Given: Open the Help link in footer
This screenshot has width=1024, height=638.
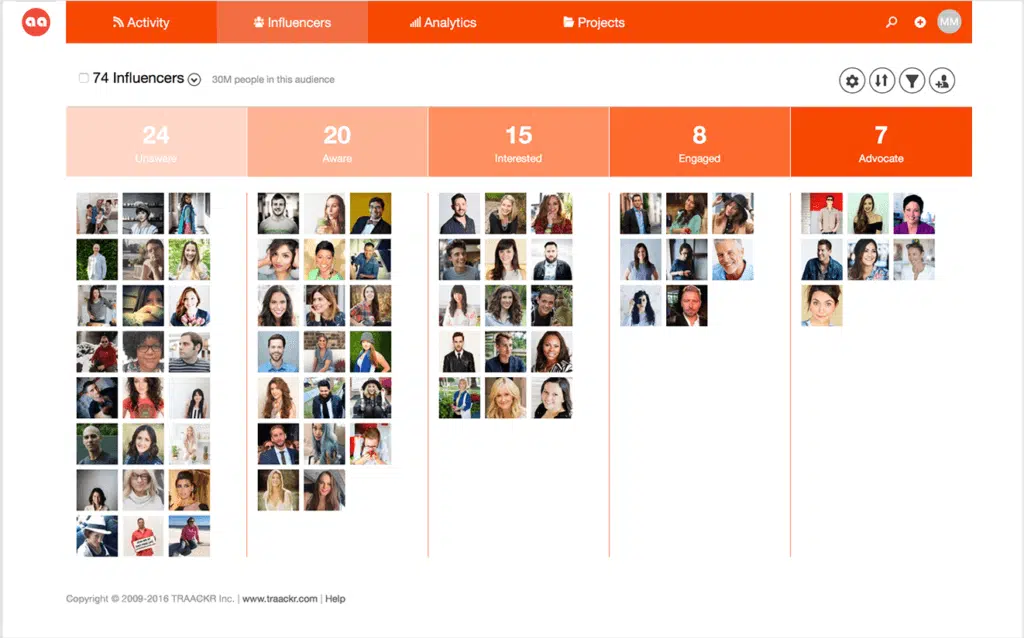Looking at the screenshot, I should click(x=335, y=599).
